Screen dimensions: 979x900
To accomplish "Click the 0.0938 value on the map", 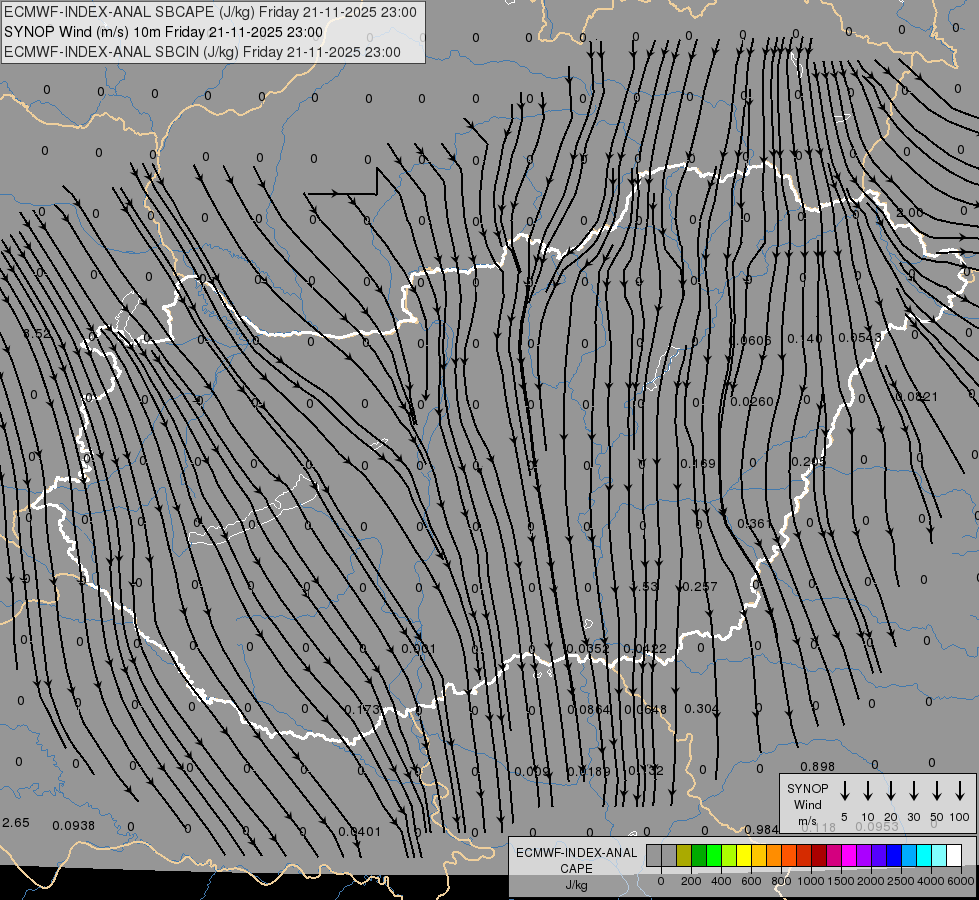I will pos(74,826).
